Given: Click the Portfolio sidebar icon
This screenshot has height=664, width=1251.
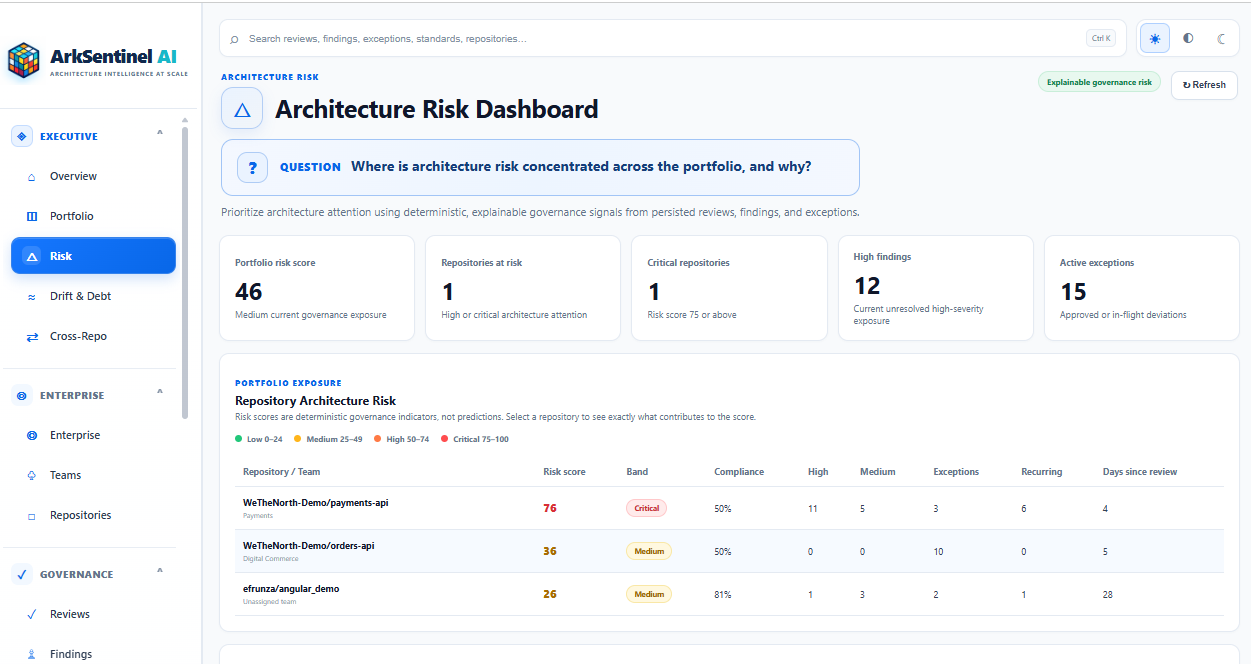Looking at the screenshot, I should [31, 216].
